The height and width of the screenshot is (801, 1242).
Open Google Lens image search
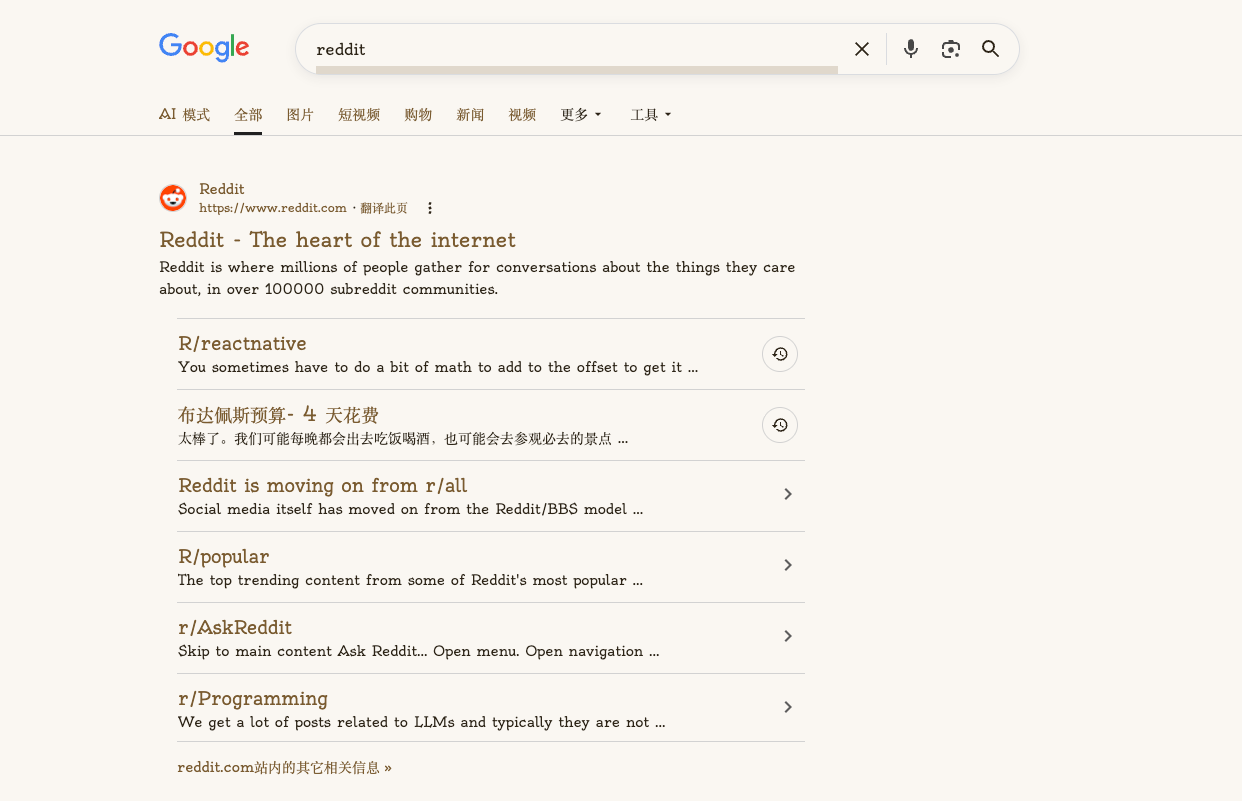tap(951, 49)
